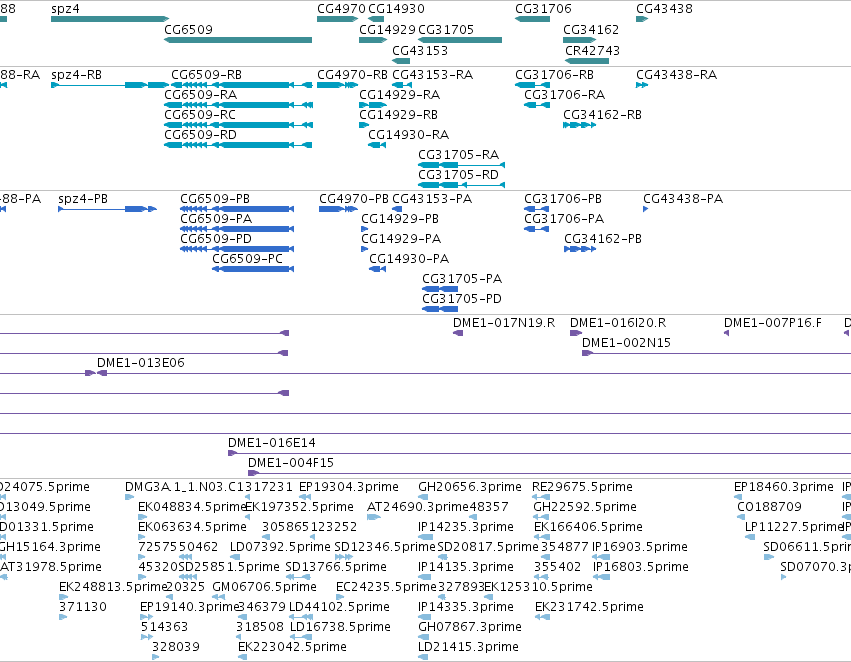Click the CR42743 gene label

coord(593,50)
